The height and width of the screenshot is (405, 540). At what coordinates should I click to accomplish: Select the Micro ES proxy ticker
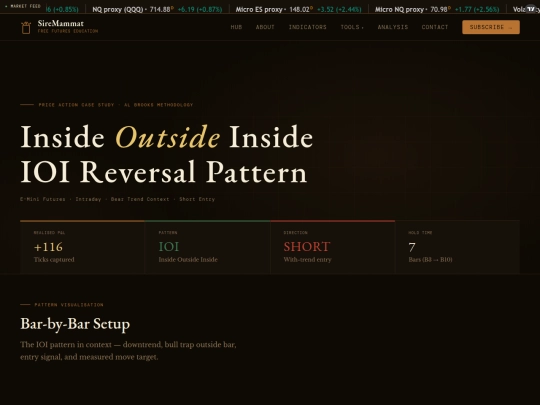coord(298,9)
